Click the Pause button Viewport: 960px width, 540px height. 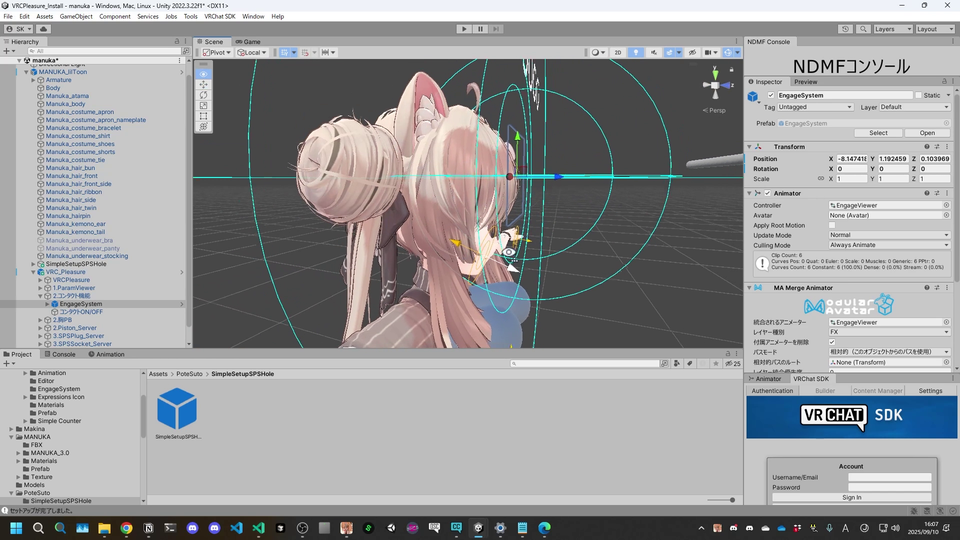(x=480, y=29)
